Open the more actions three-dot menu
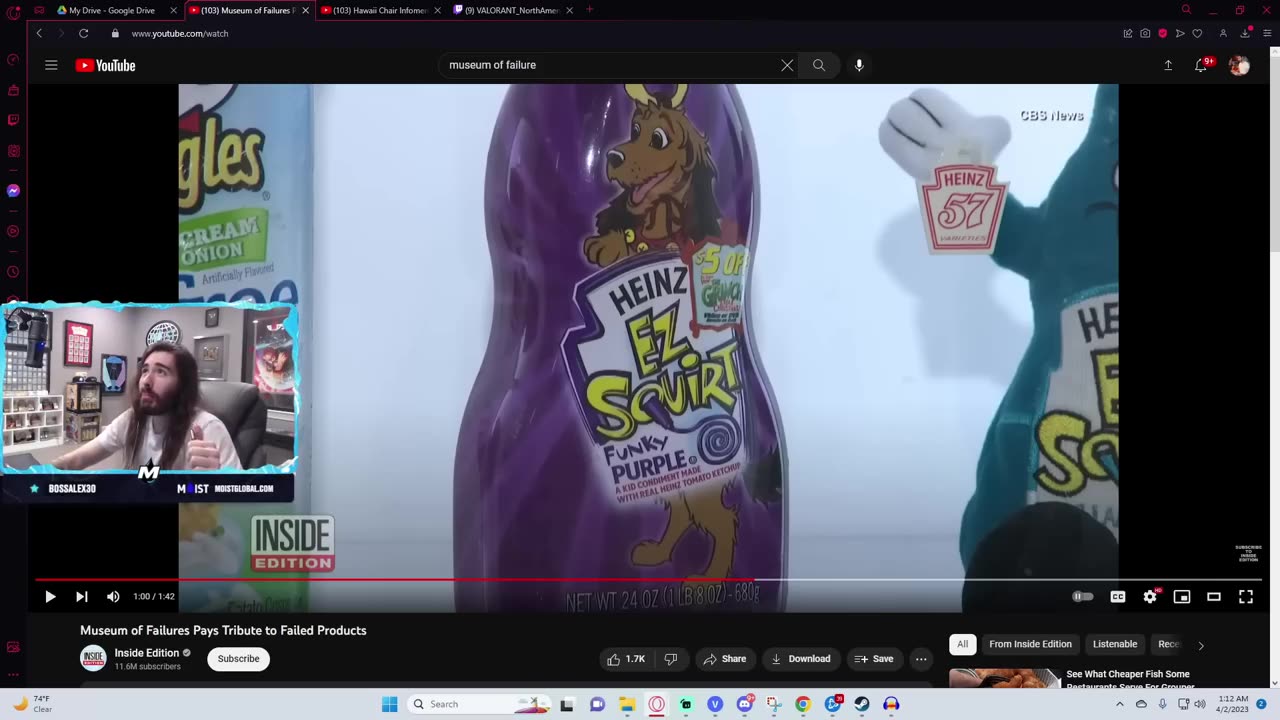 [x=921, y=659]
